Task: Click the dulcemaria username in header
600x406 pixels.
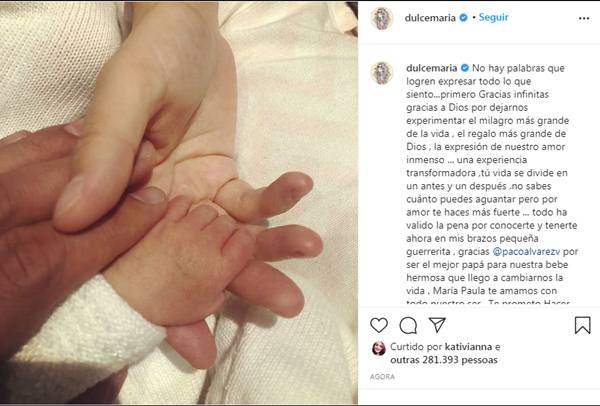Action: click(x=430, y=18)
